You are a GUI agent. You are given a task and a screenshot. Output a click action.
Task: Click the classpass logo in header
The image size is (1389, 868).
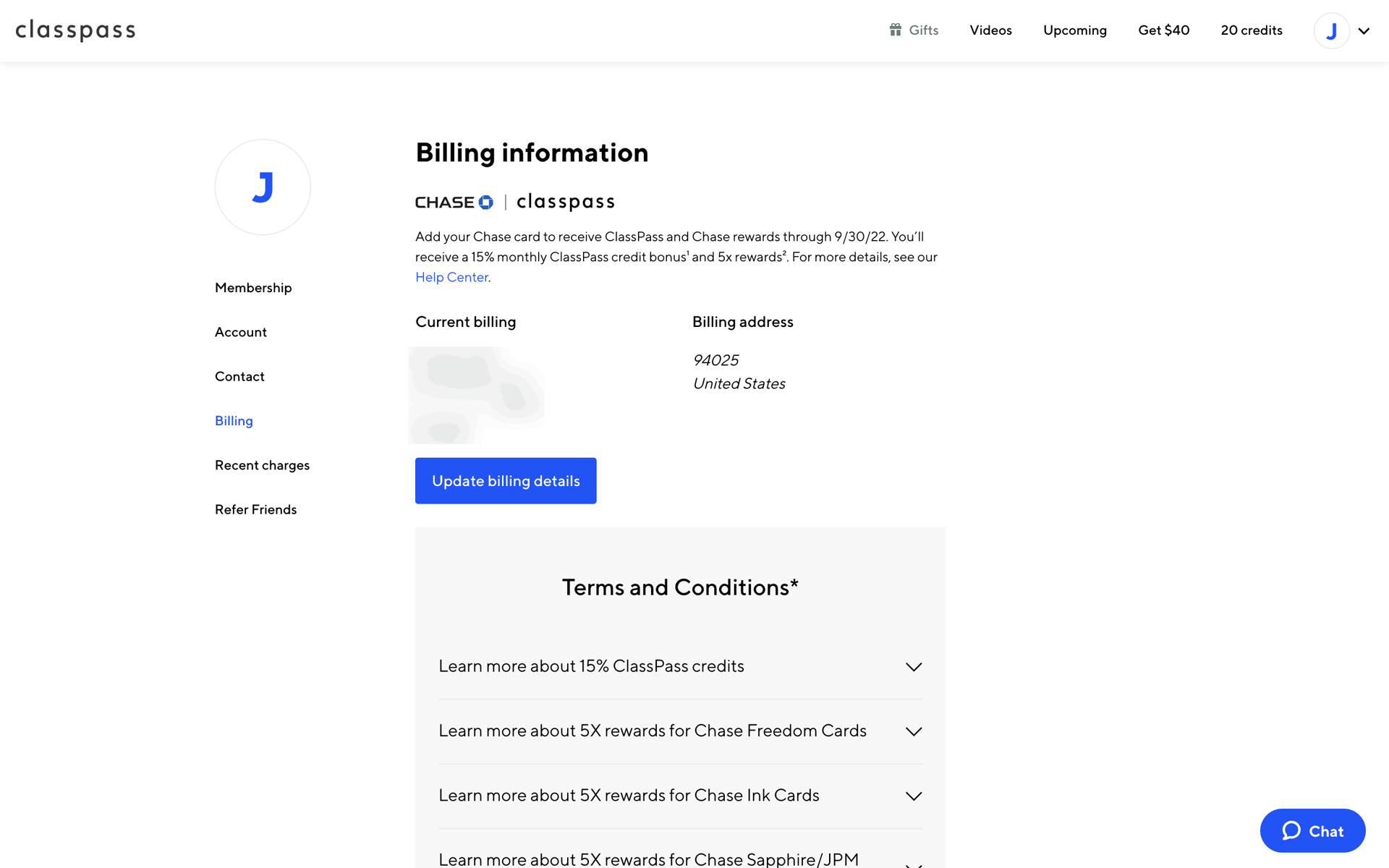click(75, 30)
